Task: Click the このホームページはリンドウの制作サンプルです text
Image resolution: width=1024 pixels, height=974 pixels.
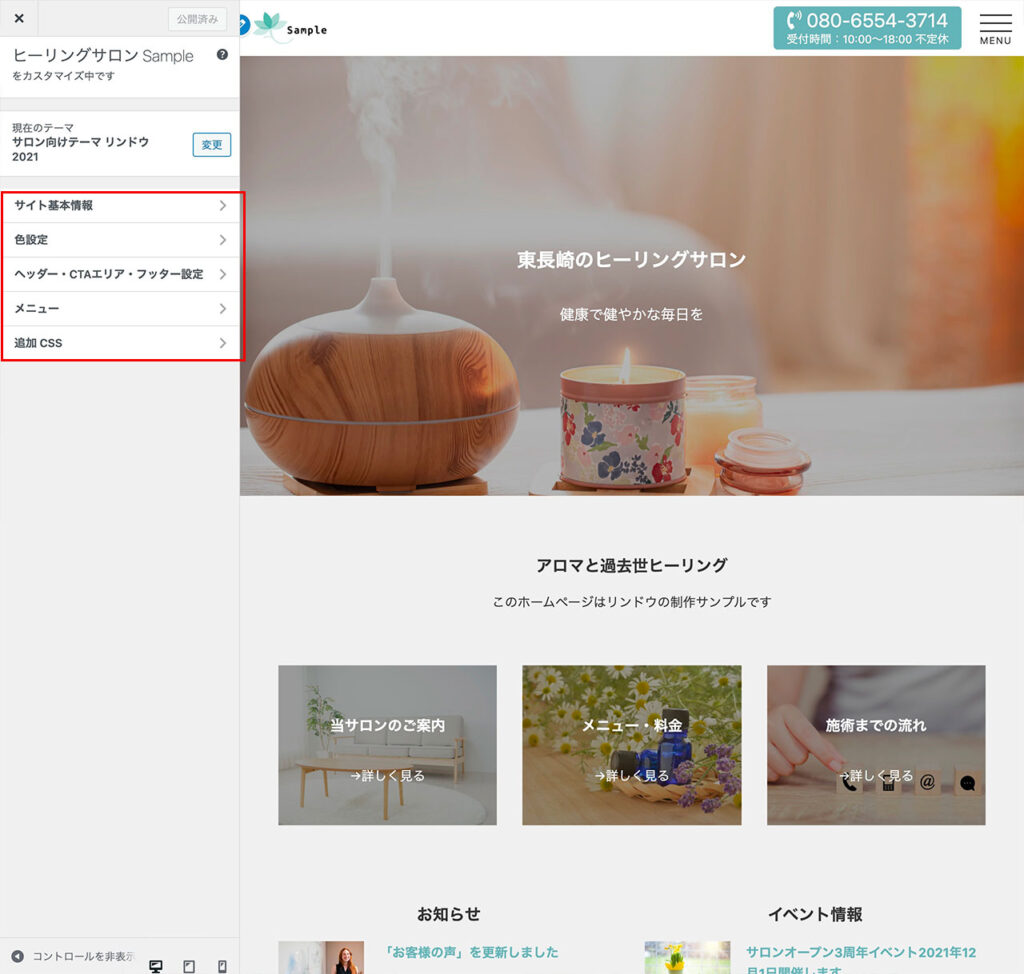Action: tap(632, 602)
